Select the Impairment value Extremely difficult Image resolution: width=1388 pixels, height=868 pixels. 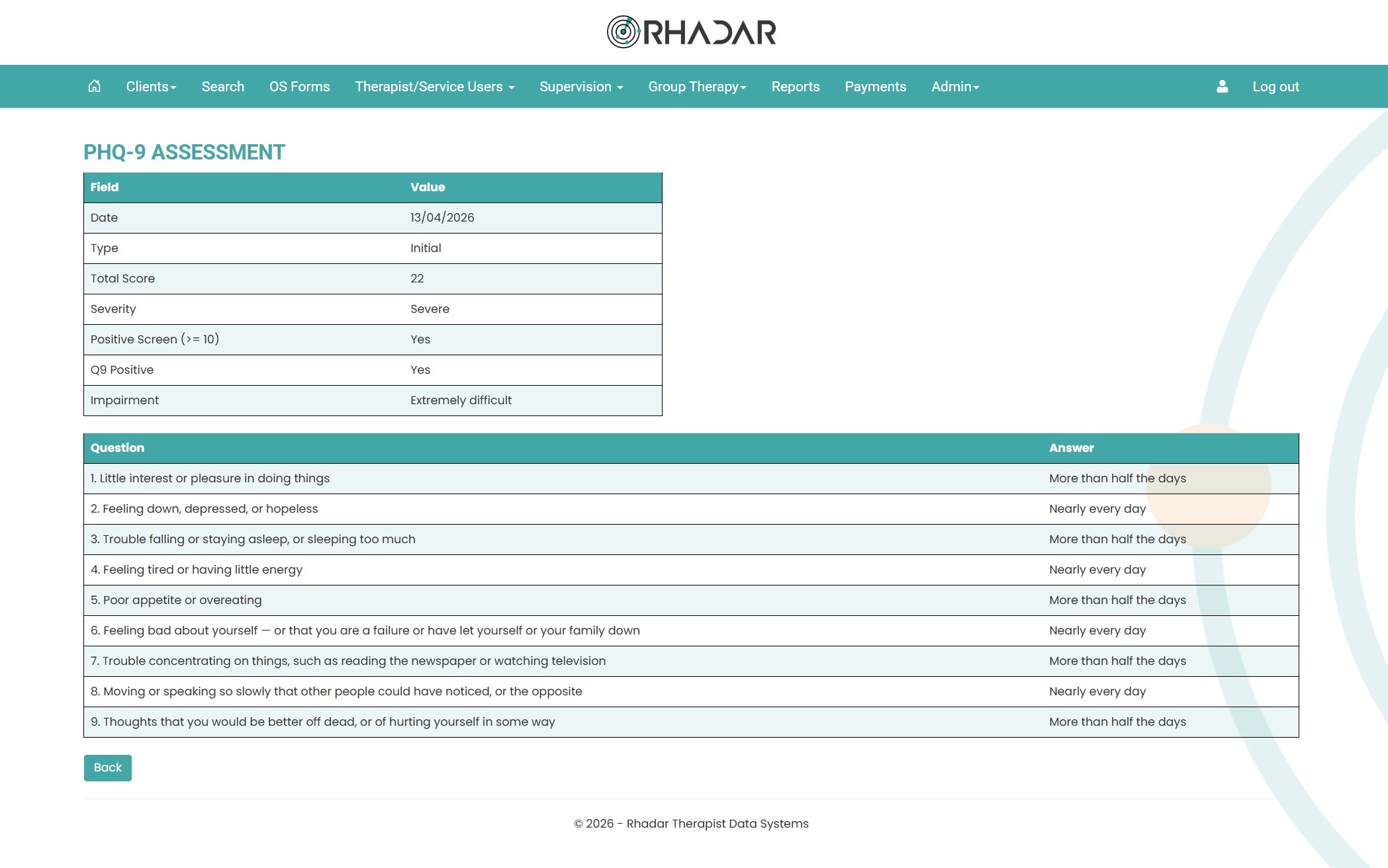[x=461, y=400]
